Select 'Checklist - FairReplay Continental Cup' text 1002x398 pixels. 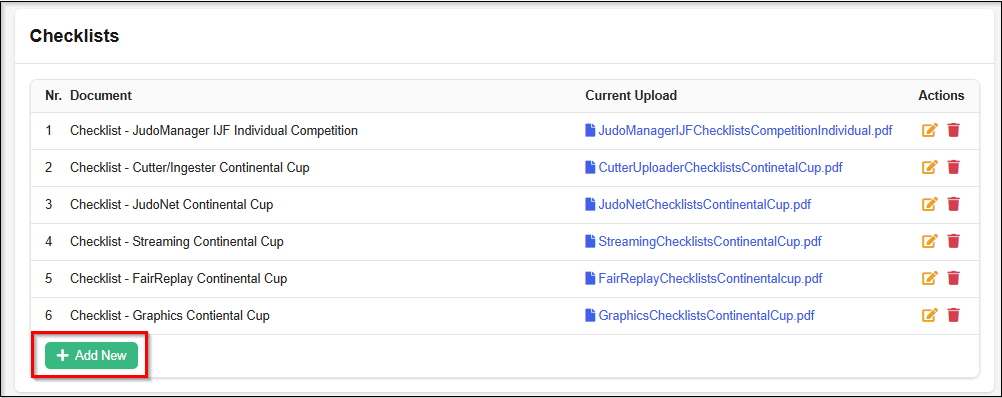pos(178,279)
